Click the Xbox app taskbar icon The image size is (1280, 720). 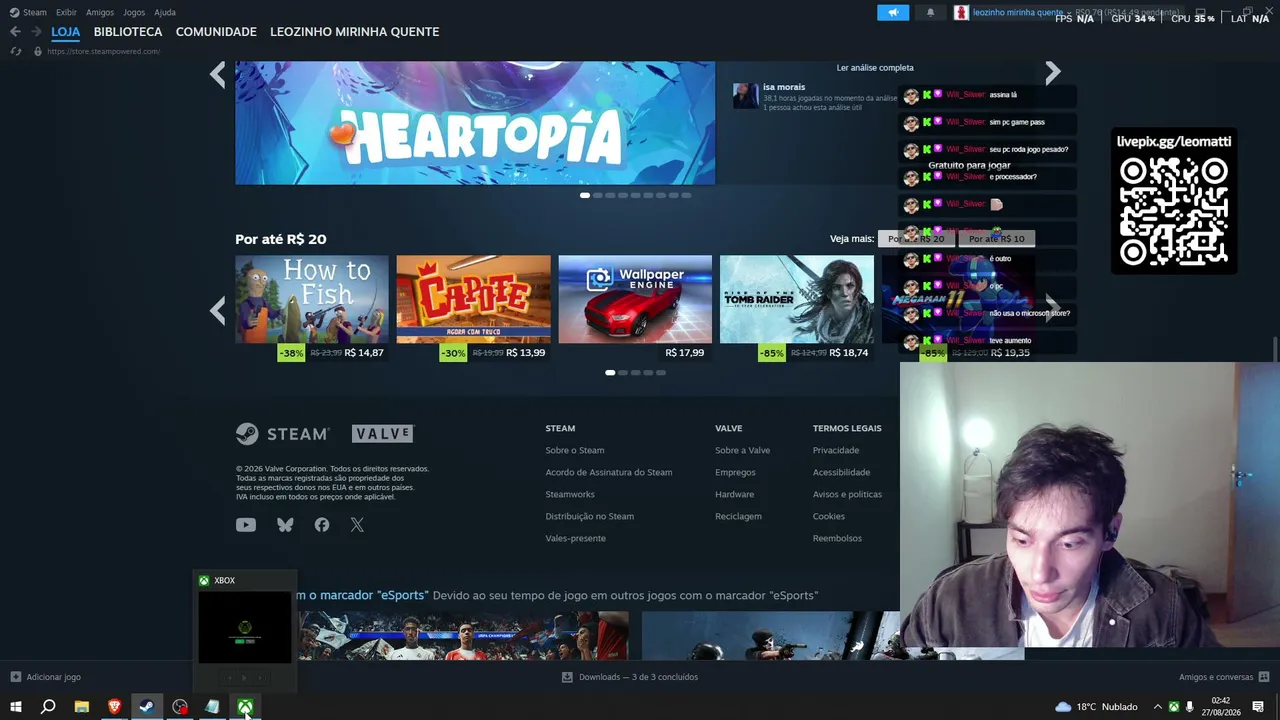pyautogui.click(x=245, y=707)
